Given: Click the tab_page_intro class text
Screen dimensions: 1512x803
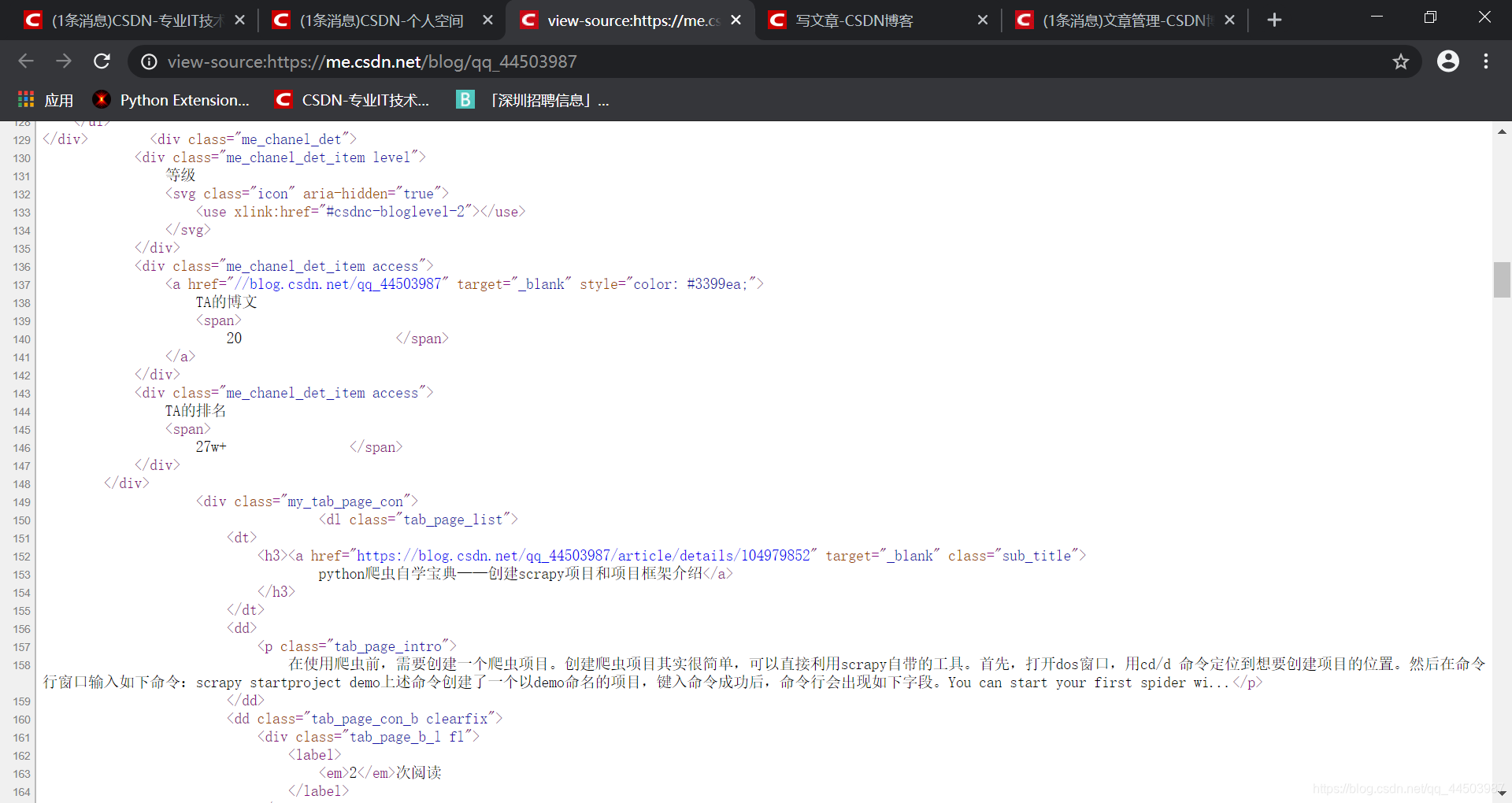Looking at the screenshot, I should point(388,646).
